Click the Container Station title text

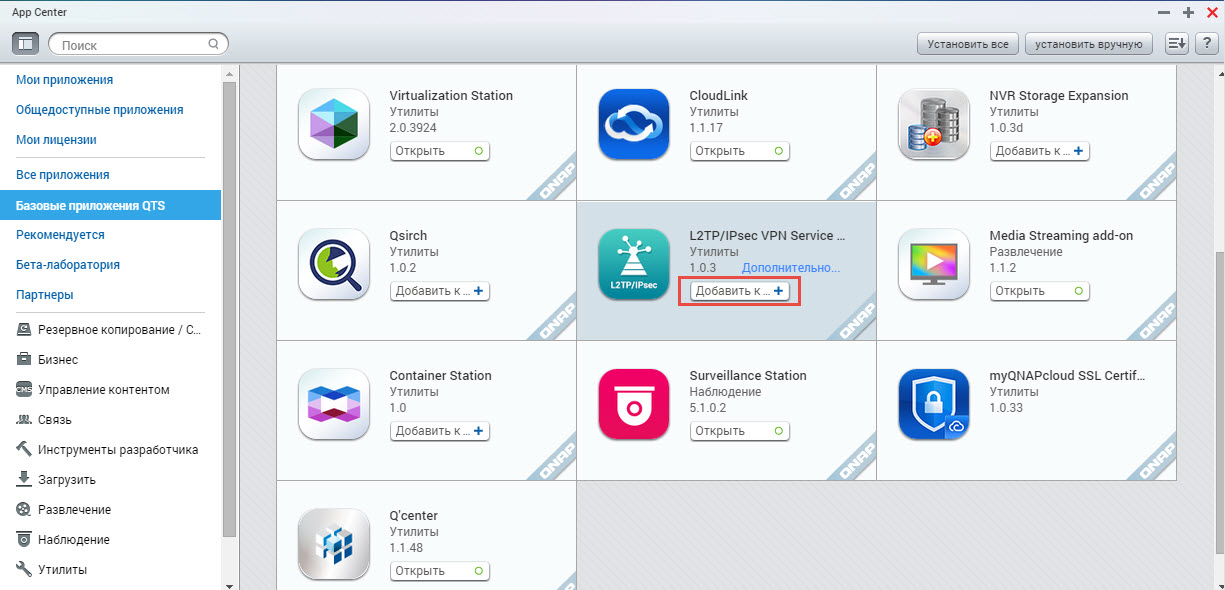[440, 376]
